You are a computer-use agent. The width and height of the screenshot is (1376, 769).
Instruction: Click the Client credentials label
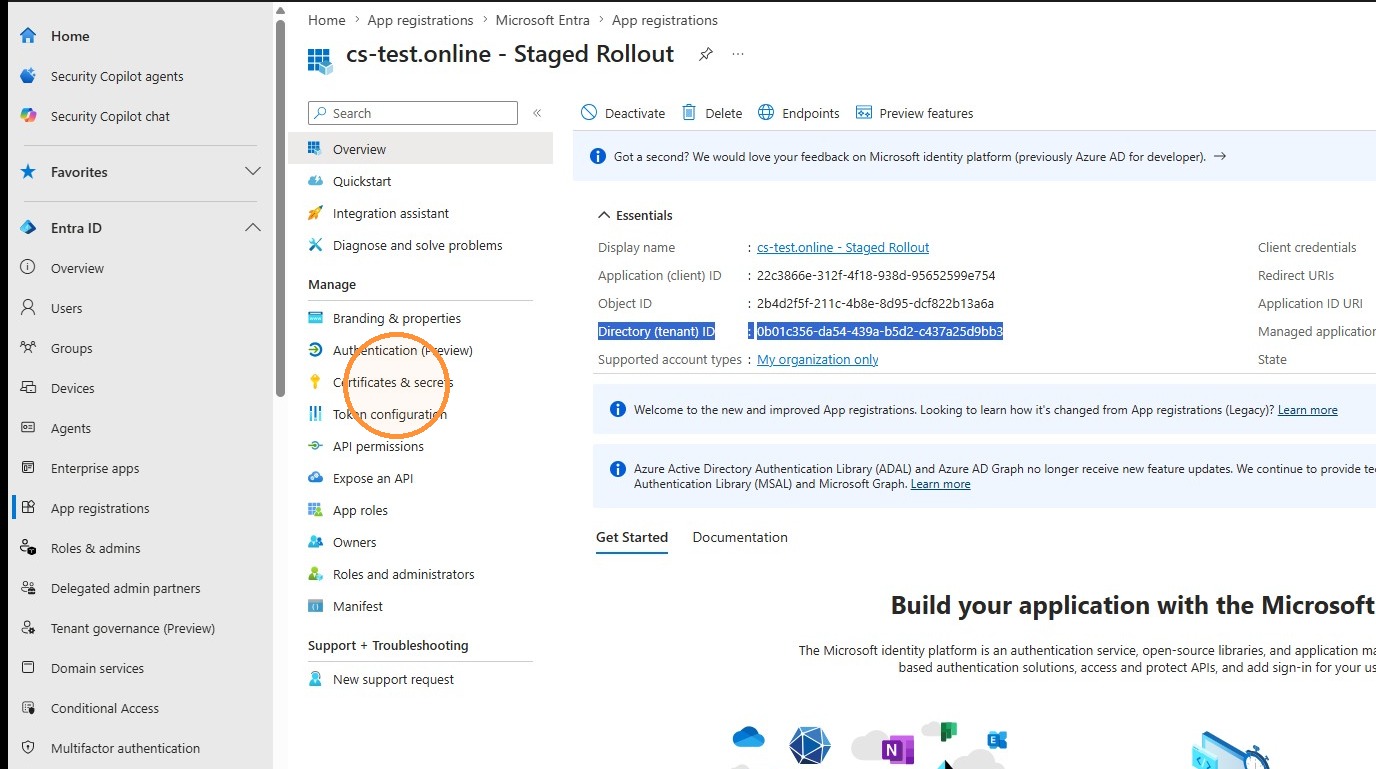click(1307, 247)
